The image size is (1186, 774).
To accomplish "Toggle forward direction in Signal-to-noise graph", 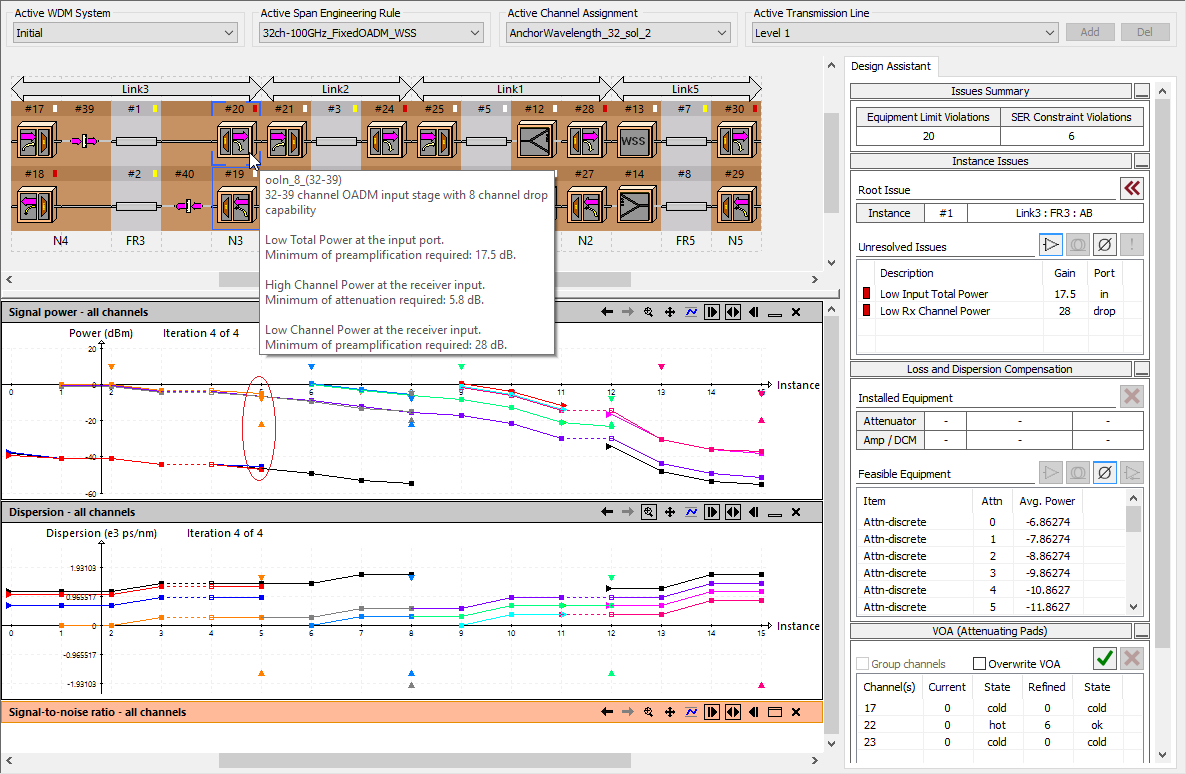I will 712,712.
